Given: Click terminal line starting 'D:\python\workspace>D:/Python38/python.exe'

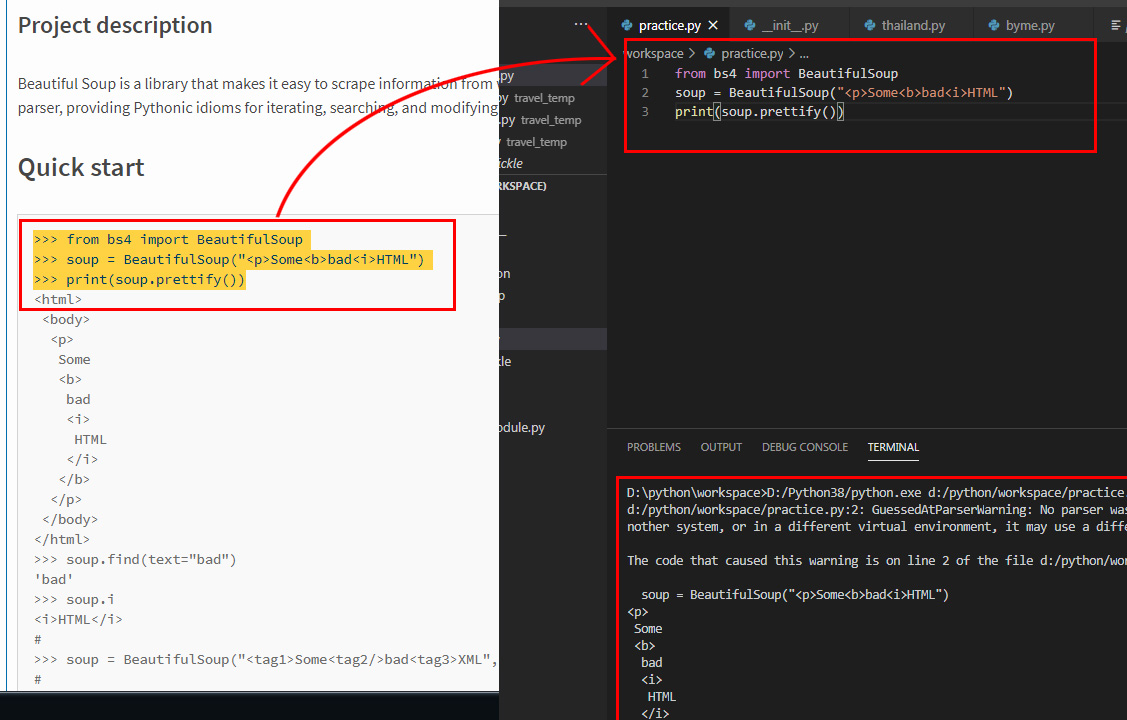Looking at the screenshot, I should [x=875, y=493].
